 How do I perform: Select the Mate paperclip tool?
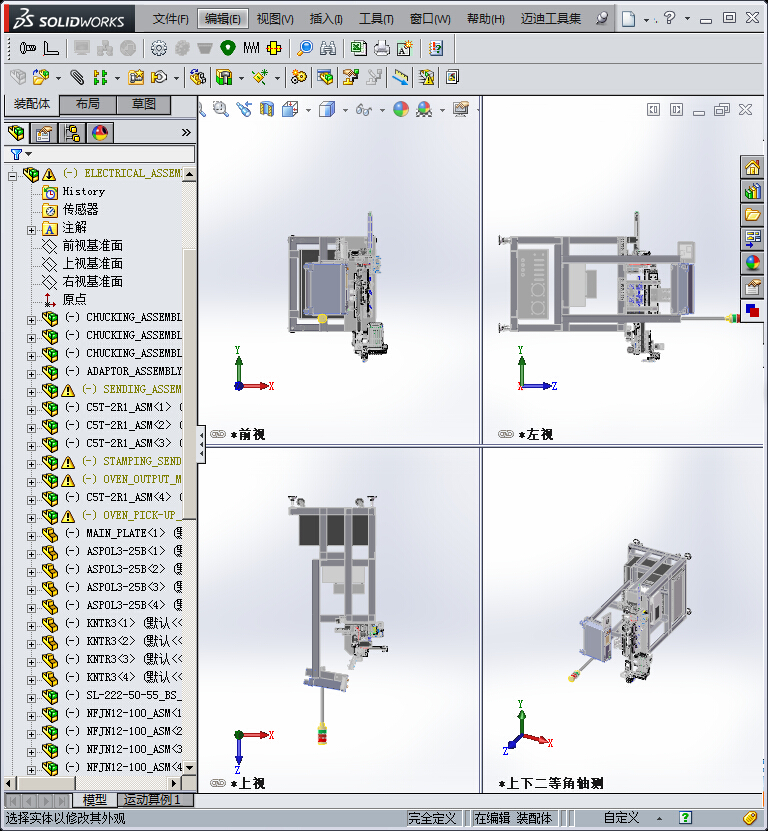77,77
